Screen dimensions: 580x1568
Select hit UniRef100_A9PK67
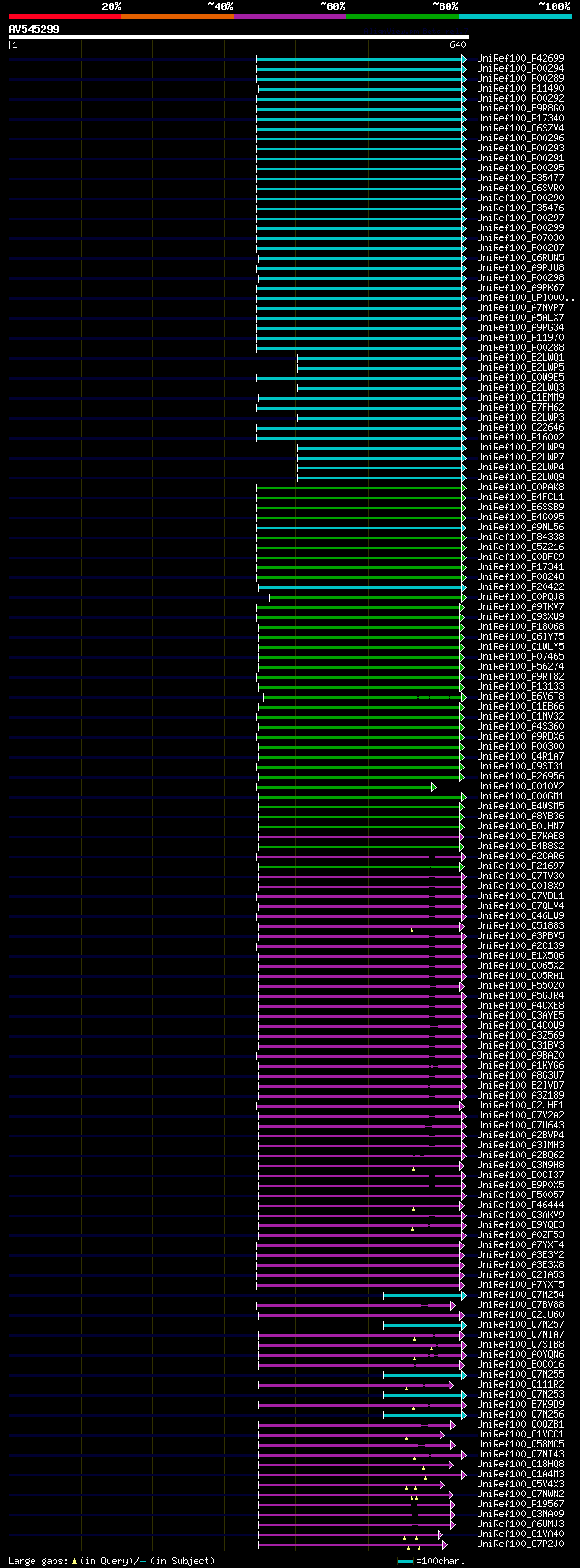(x=520, y=287)
